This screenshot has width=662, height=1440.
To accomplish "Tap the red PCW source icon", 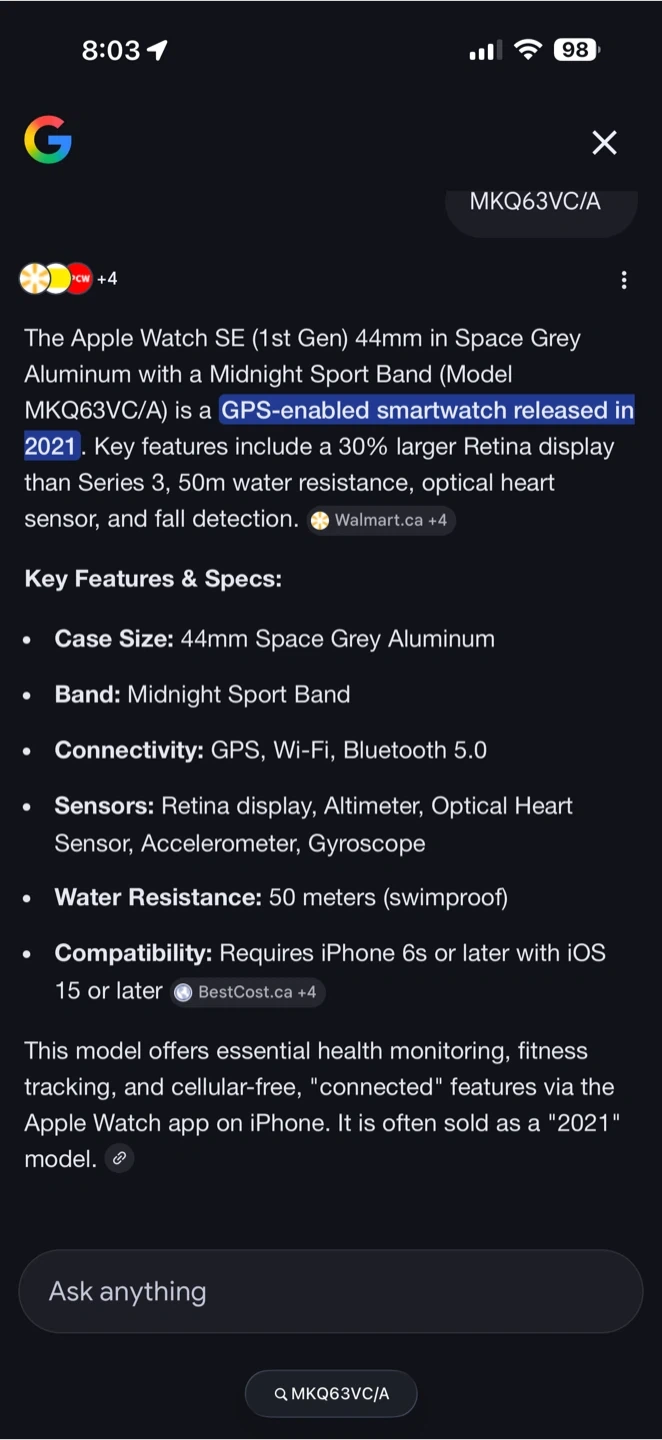I will pyautogui.click(x=80, y=279).
